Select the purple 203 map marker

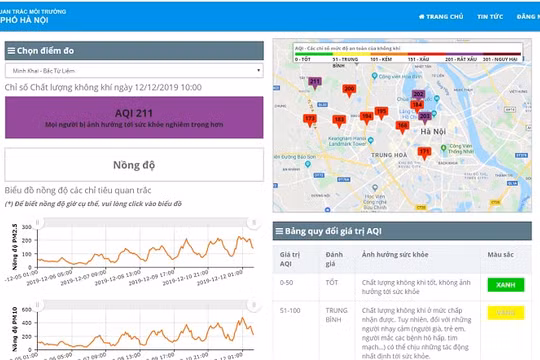tap(425, 117)
